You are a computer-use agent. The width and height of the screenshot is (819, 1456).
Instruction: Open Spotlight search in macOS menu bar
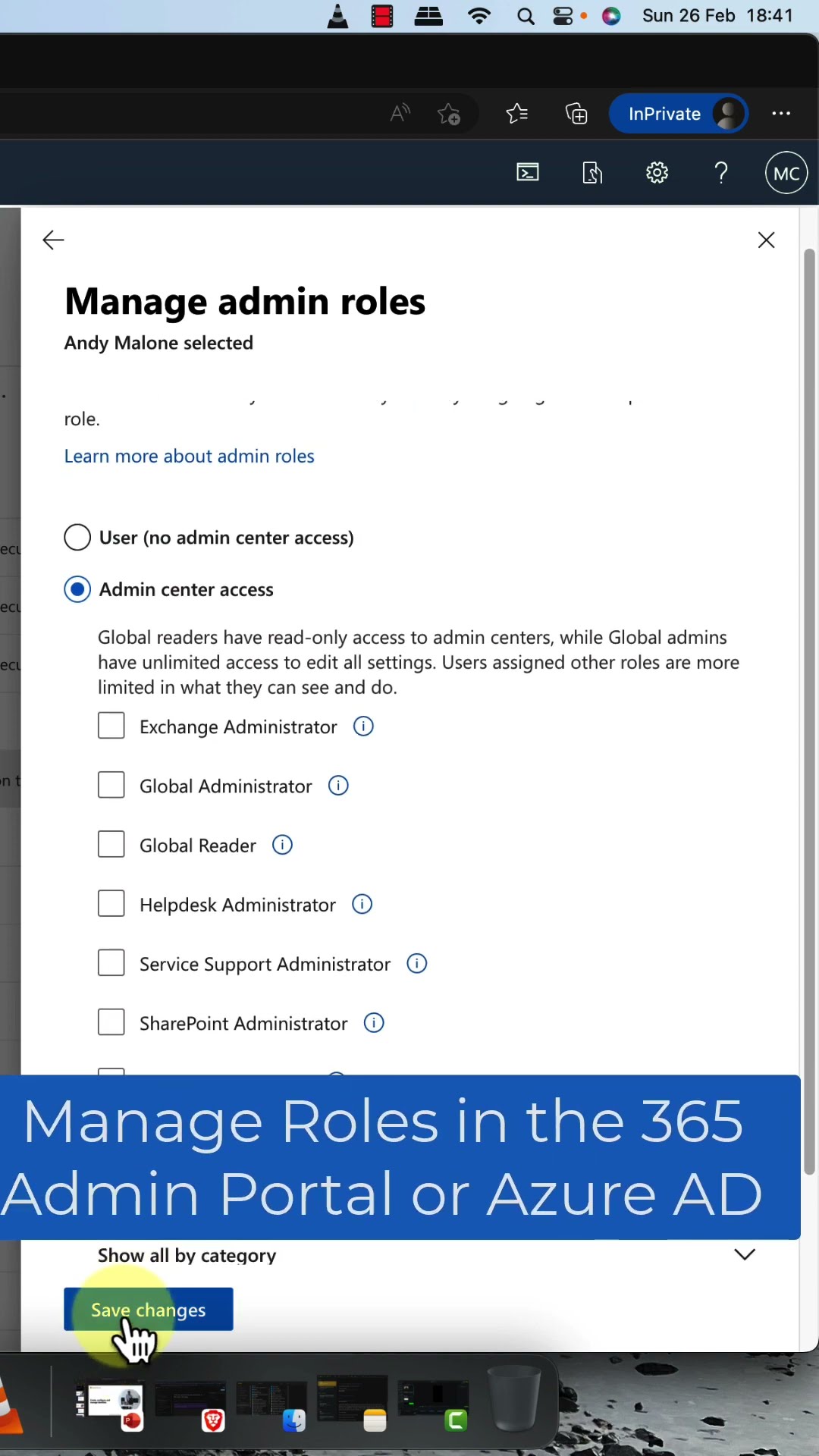(x=526, y=16)
